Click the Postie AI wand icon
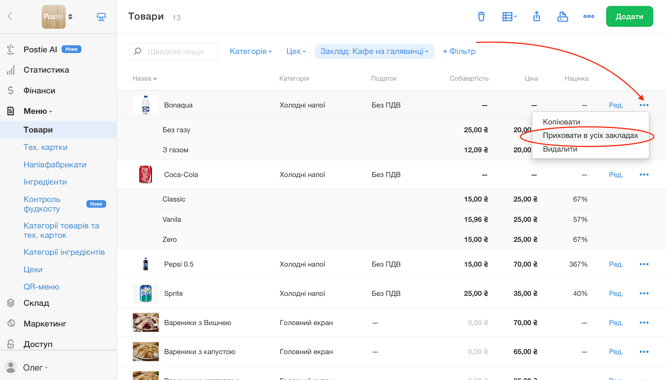The image size is (670, 380). click(x=11, y=50)
